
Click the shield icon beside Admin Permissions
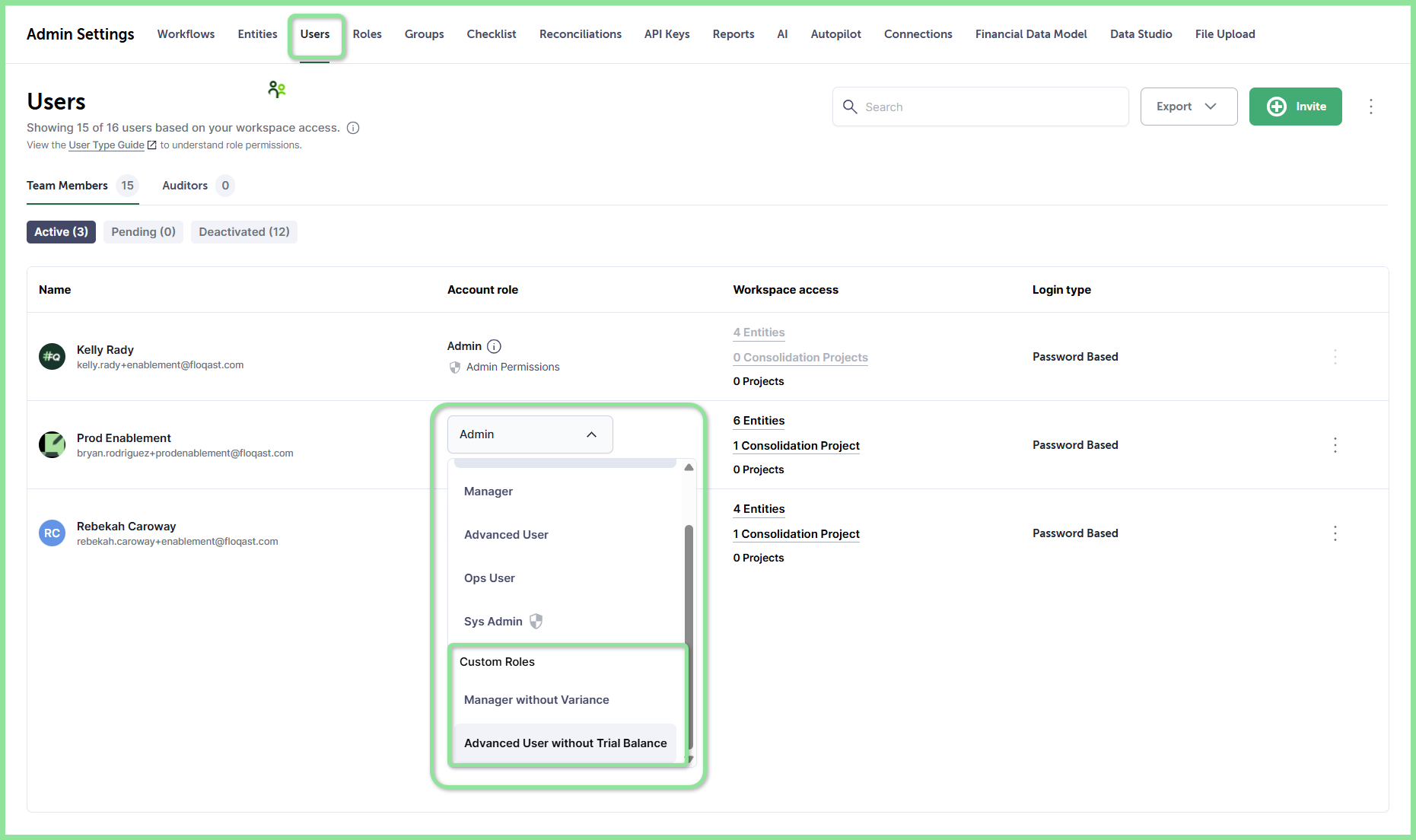455,367
